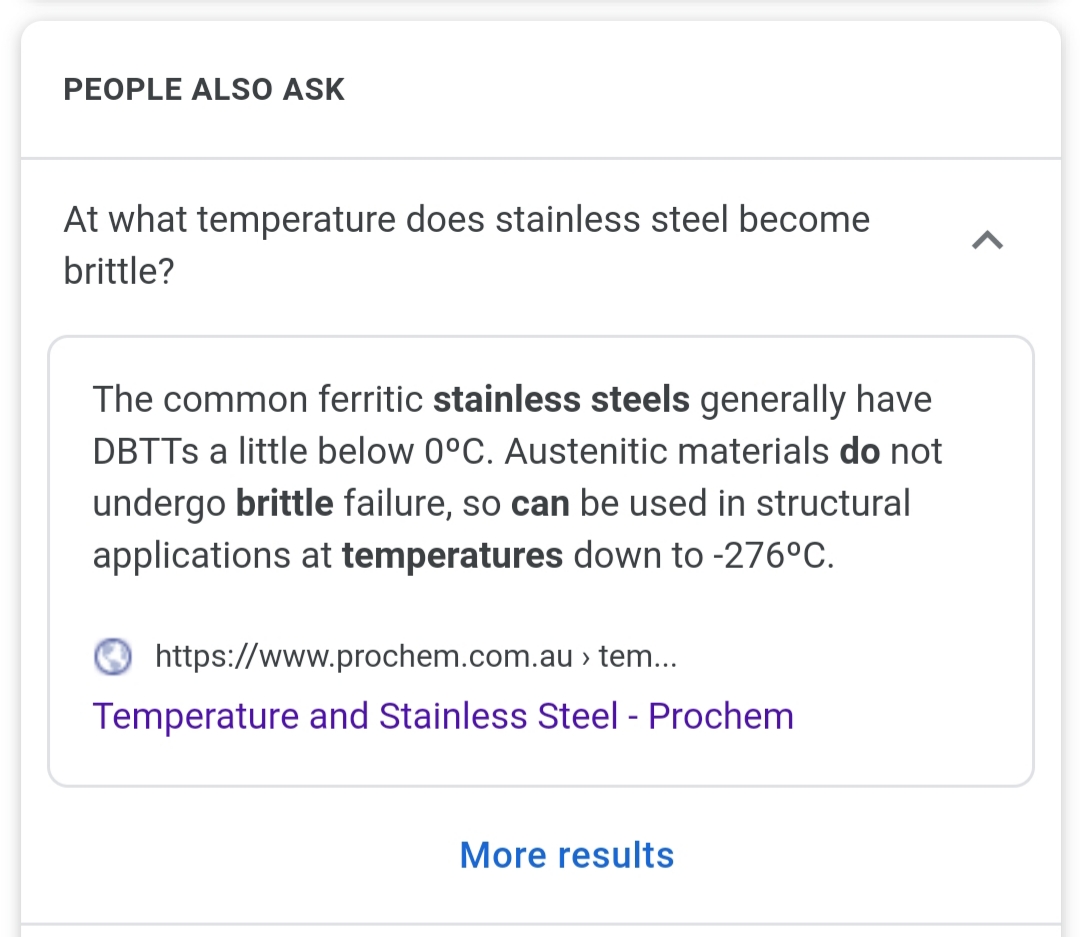Click the word 'undergo' in the answer text
This screenshot has width=1080, height=937.
click(x=159, y=504)
